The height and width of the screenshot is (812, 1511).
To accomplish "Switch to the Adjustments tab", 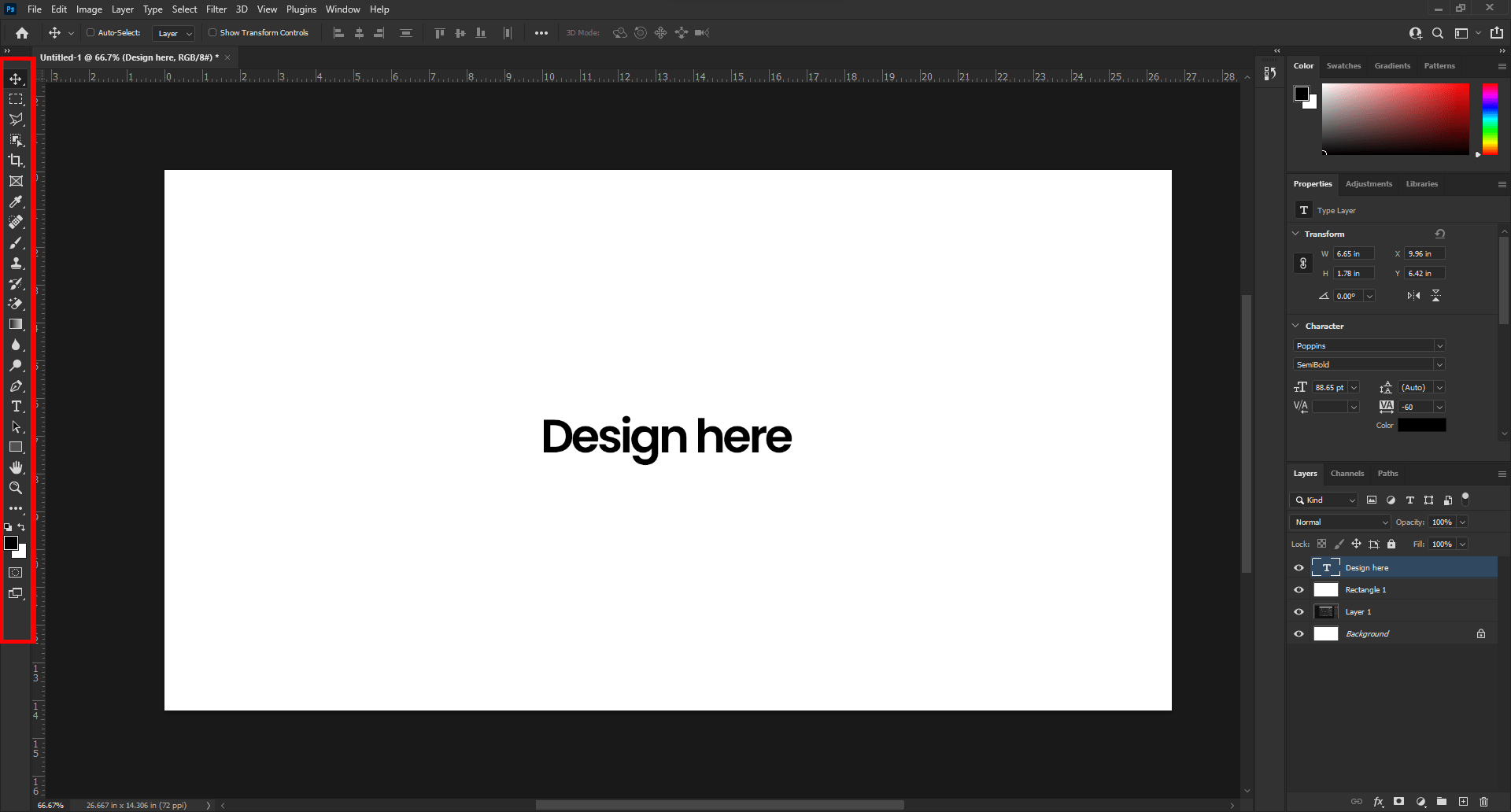I will pyautogui.click(x=1369, y=184).
